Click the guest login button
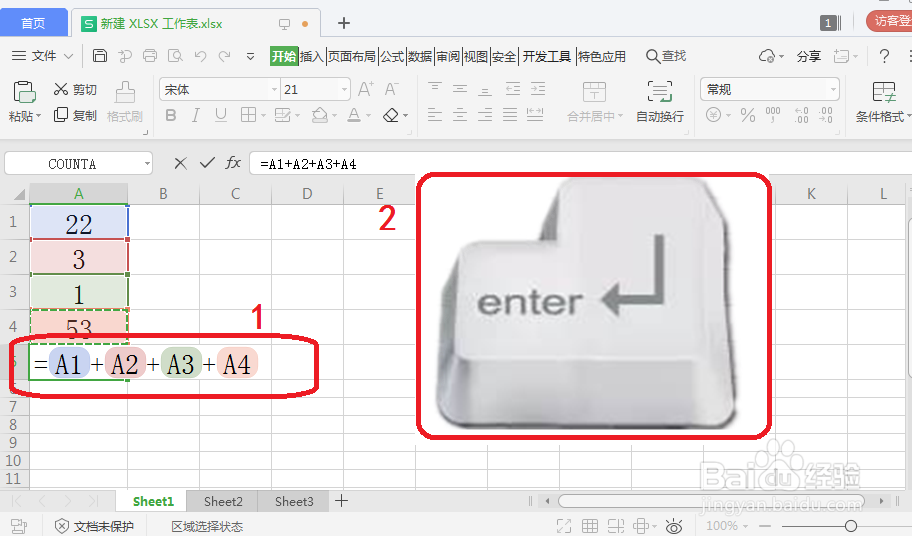The width and height of the screenshot is (912, 536). pyautogui.click(x=889, y=22)
